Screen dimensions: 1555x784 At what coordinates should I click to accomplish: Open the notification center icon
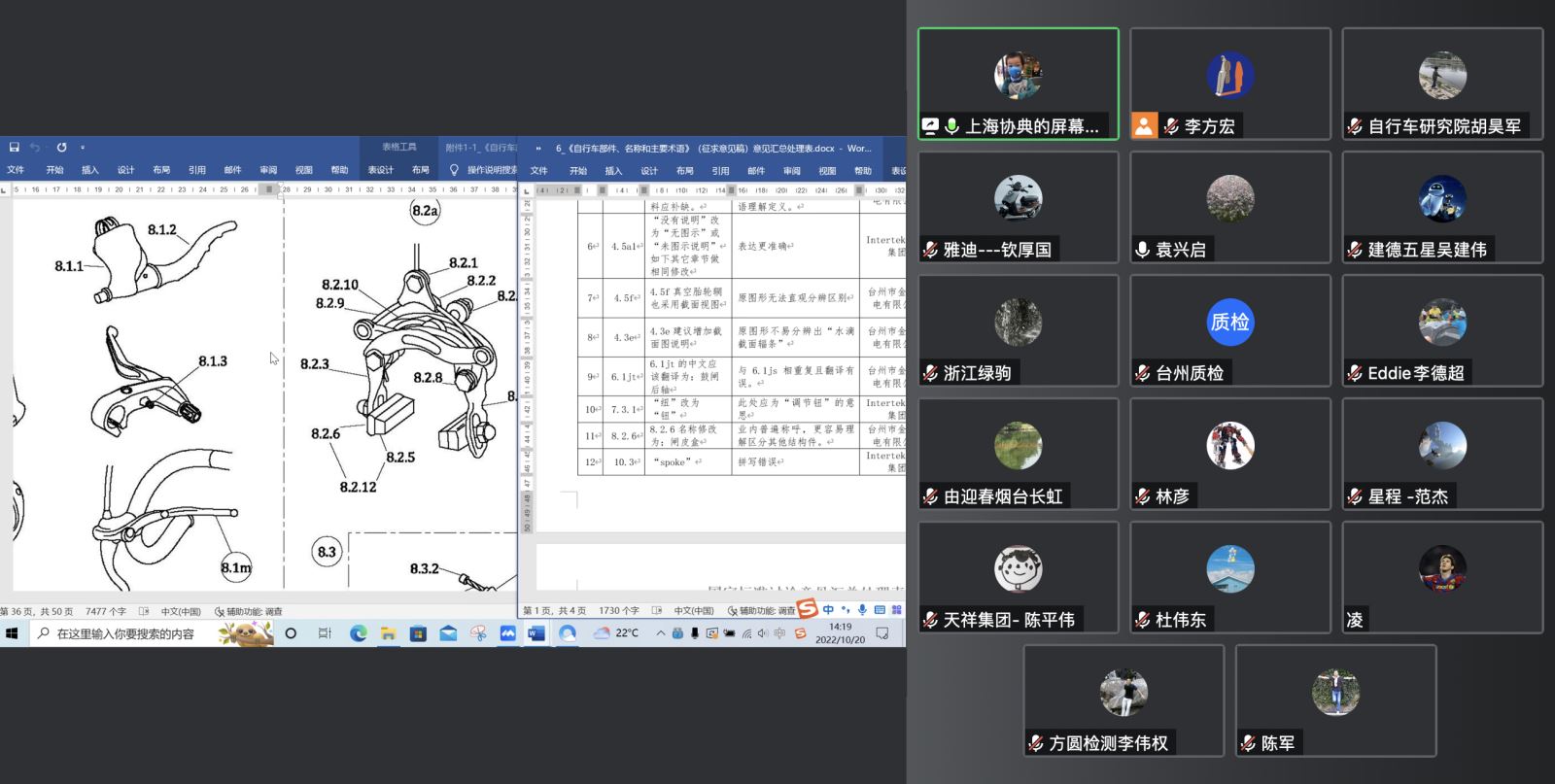pyautogui.click(x=882, y=633)
